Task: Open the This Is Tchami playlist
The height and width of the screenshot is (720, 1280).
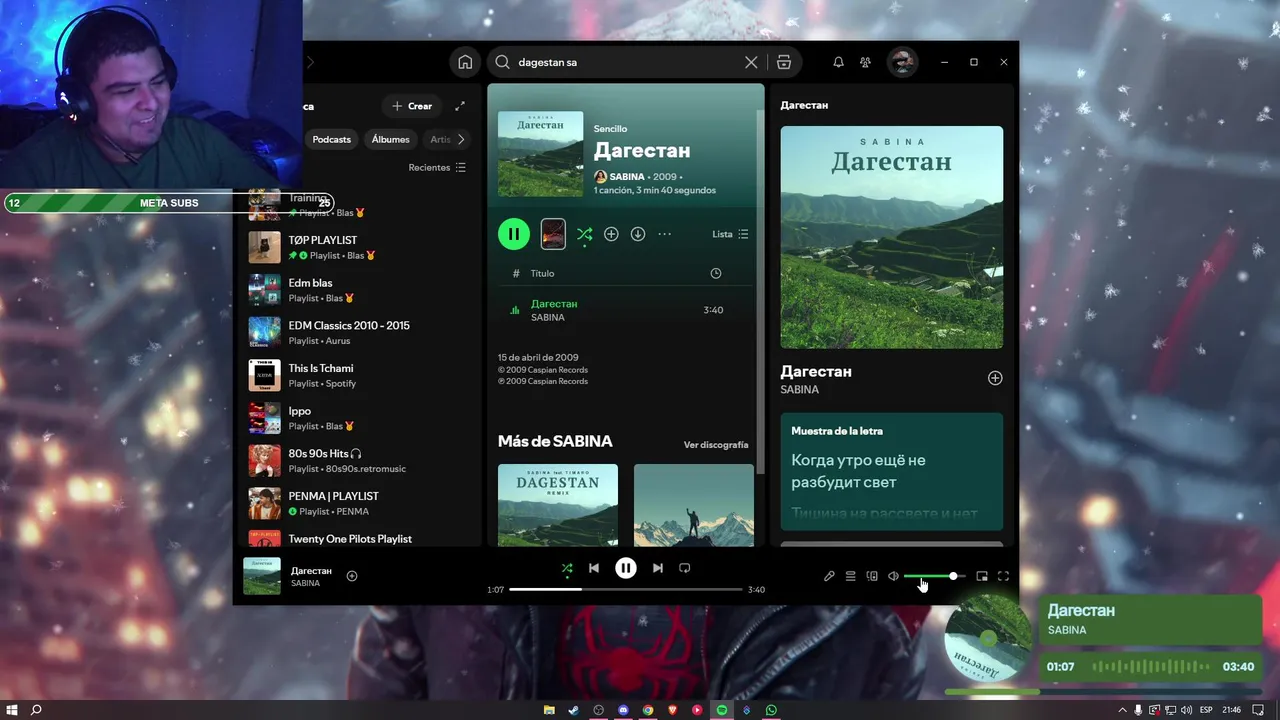Action: (x=358, y=375)
